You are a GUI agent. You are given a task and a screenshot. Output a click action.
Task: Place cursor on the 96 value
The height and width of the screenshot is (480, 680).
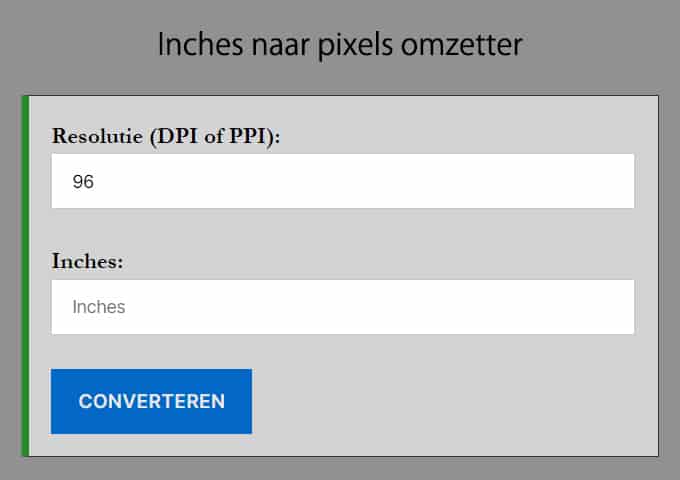pyautogui.click(x=83, y=182)
